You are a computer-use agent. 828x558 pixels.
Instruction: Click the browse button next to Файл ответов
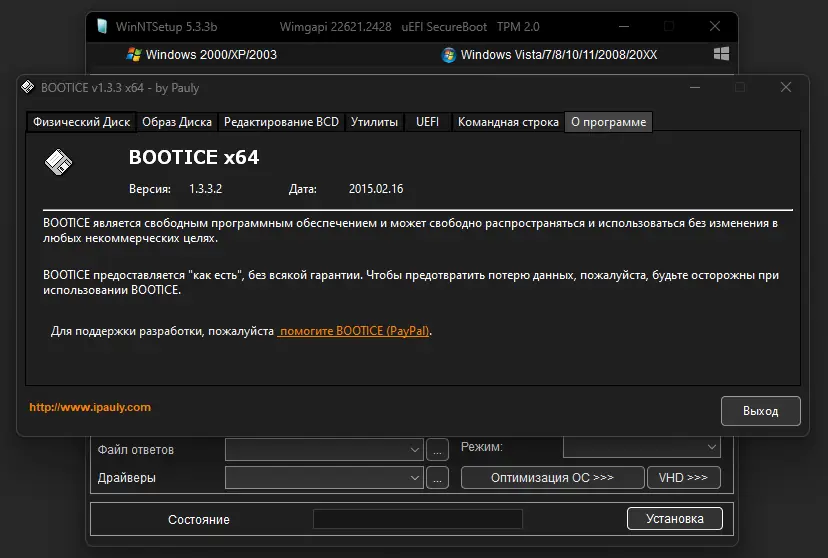coord(437,450)
